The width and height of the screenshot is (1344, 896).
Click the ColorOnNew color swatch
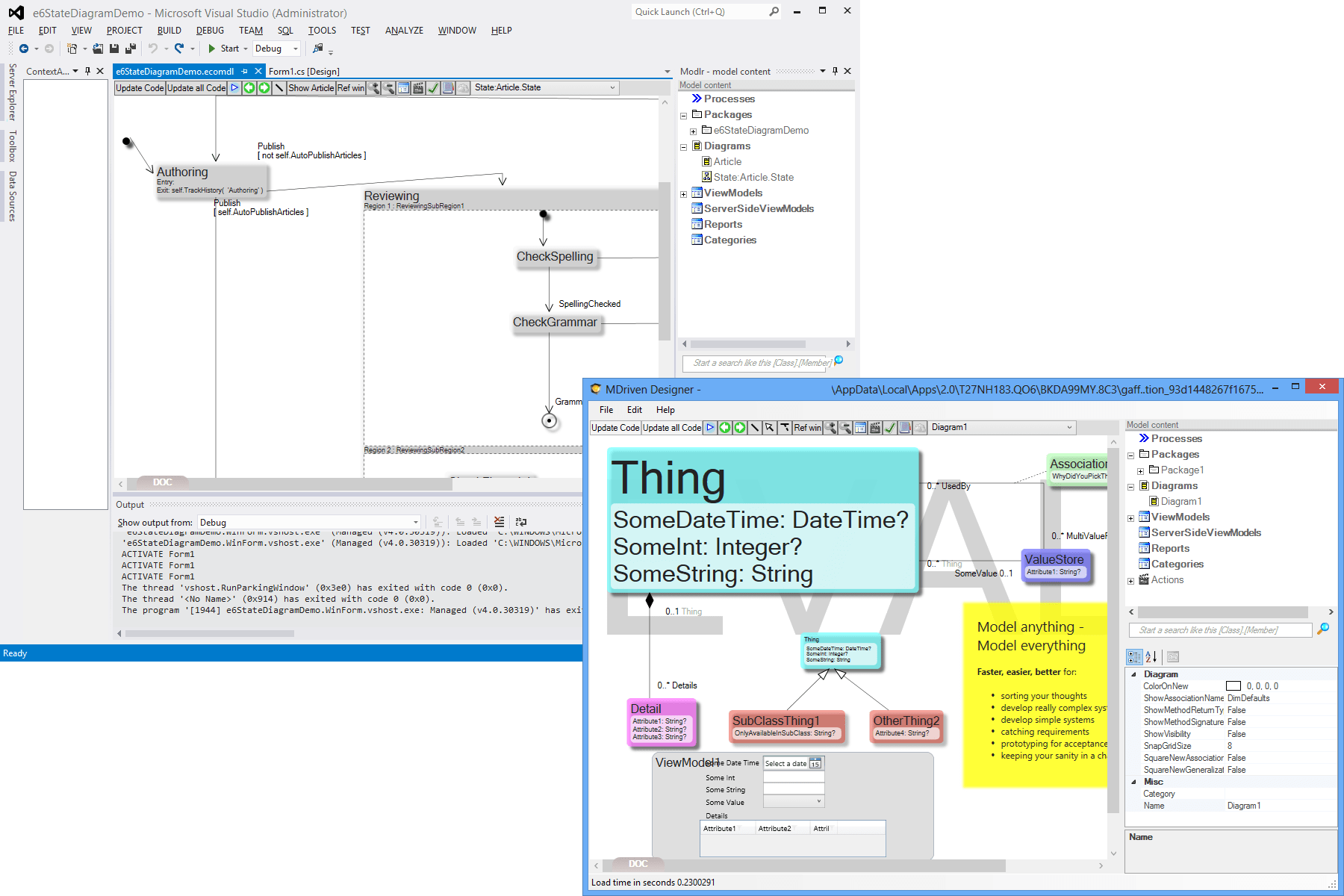click(1233, 686)
